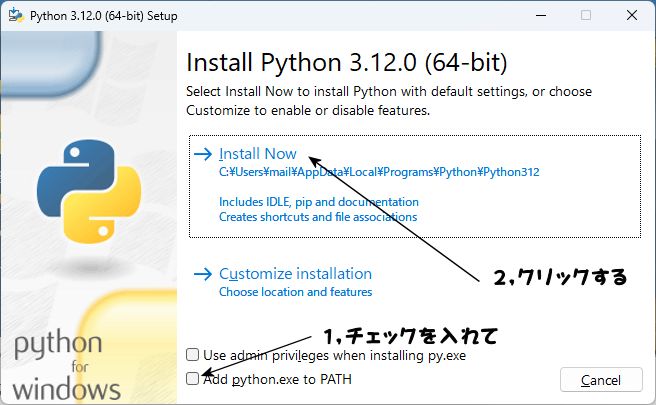This screenshot has height=405, width=656.
Task: Choose Customize installation option
Action: click(295, 274)
